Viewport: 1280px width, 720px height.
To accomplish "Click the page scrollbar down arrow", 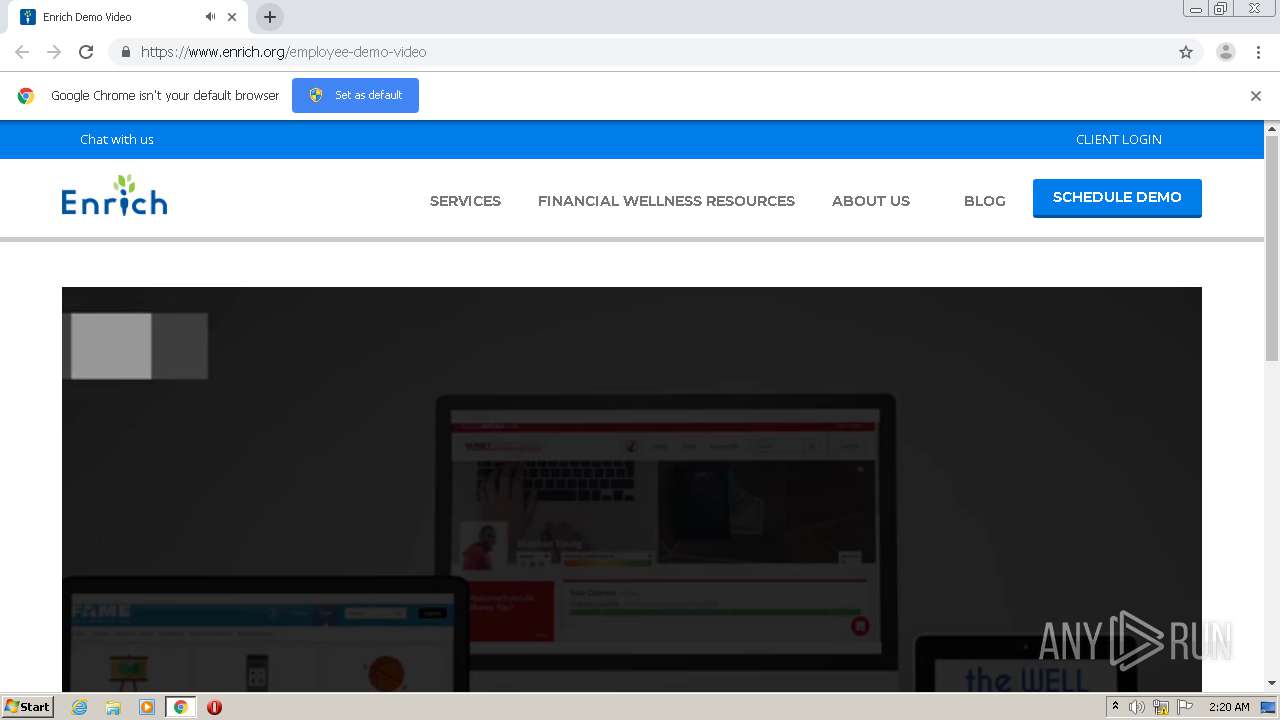I will click(1272, 683).
